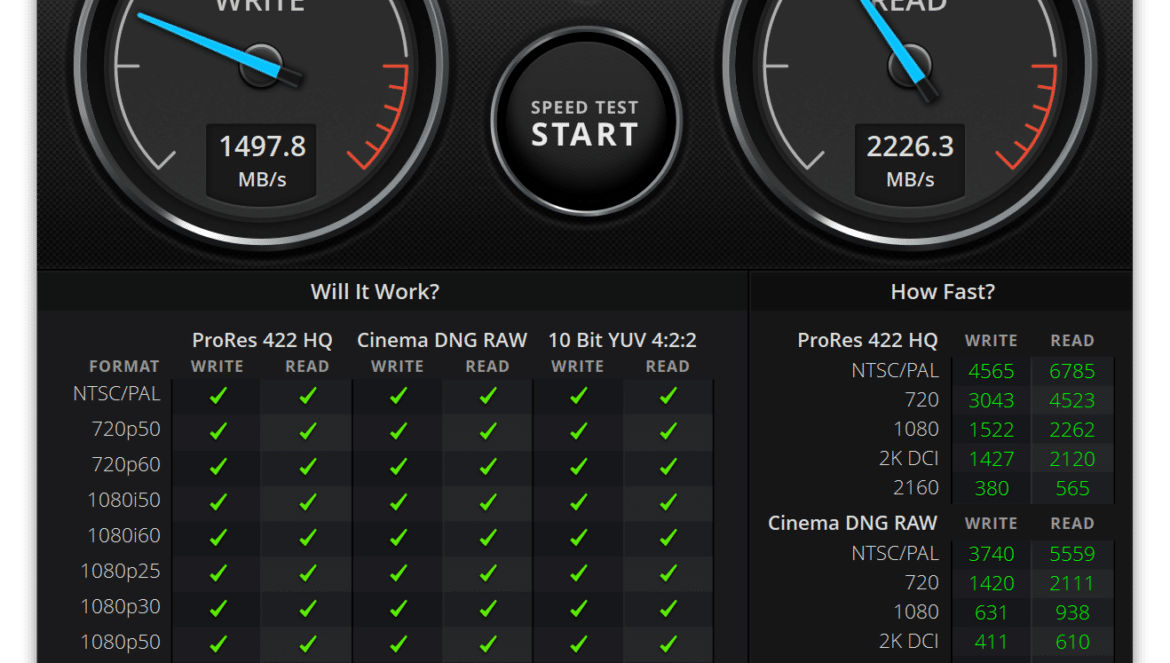Click the 411 write value
Image resolution: width=1170 pixels, height=663 pixels.
coord(991,641)
